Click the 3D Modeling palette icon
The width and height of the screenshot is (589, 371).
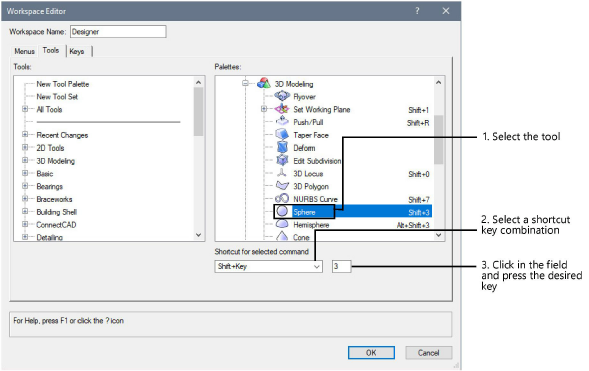[x=264, y=83]
